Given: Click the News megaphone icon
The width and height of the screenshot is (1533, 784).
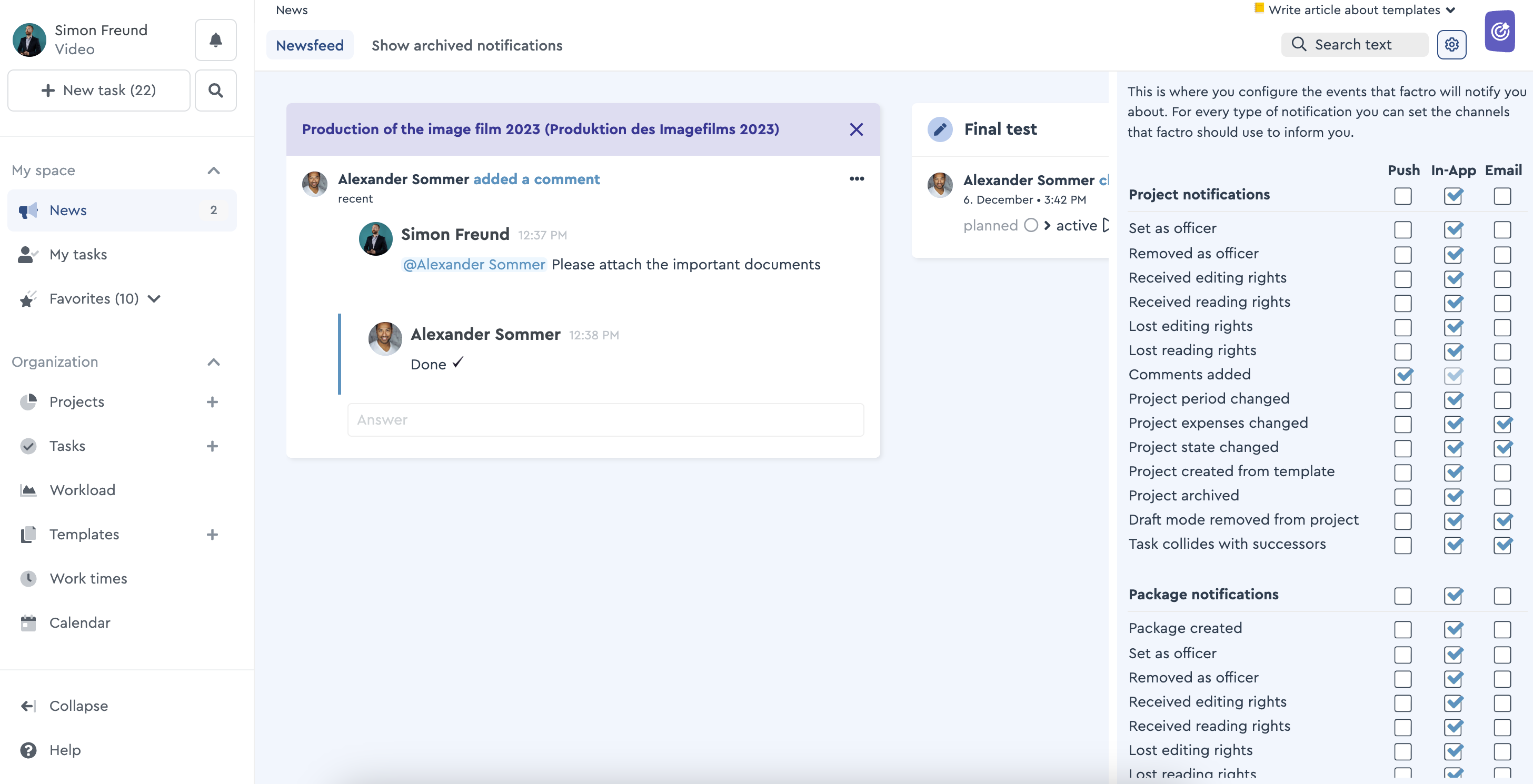Looking at the screenshot, I should pos(28,210).
